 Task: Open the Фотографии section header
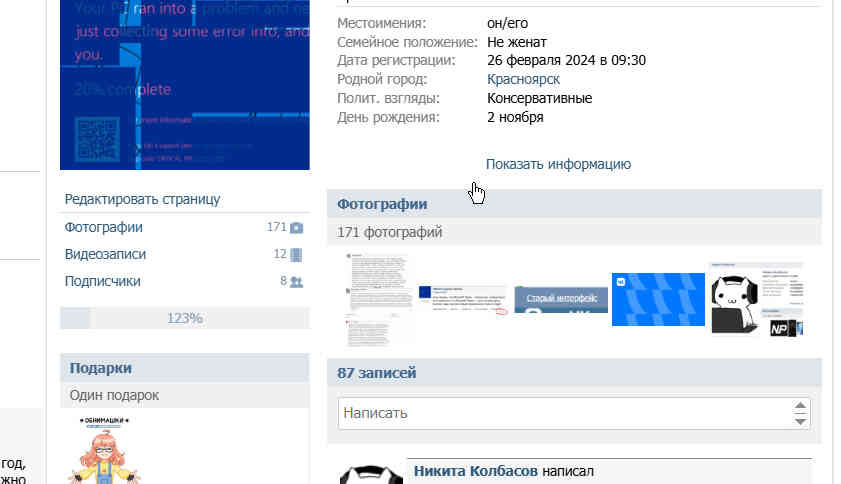pyautogui.click(x=382, y=204)
